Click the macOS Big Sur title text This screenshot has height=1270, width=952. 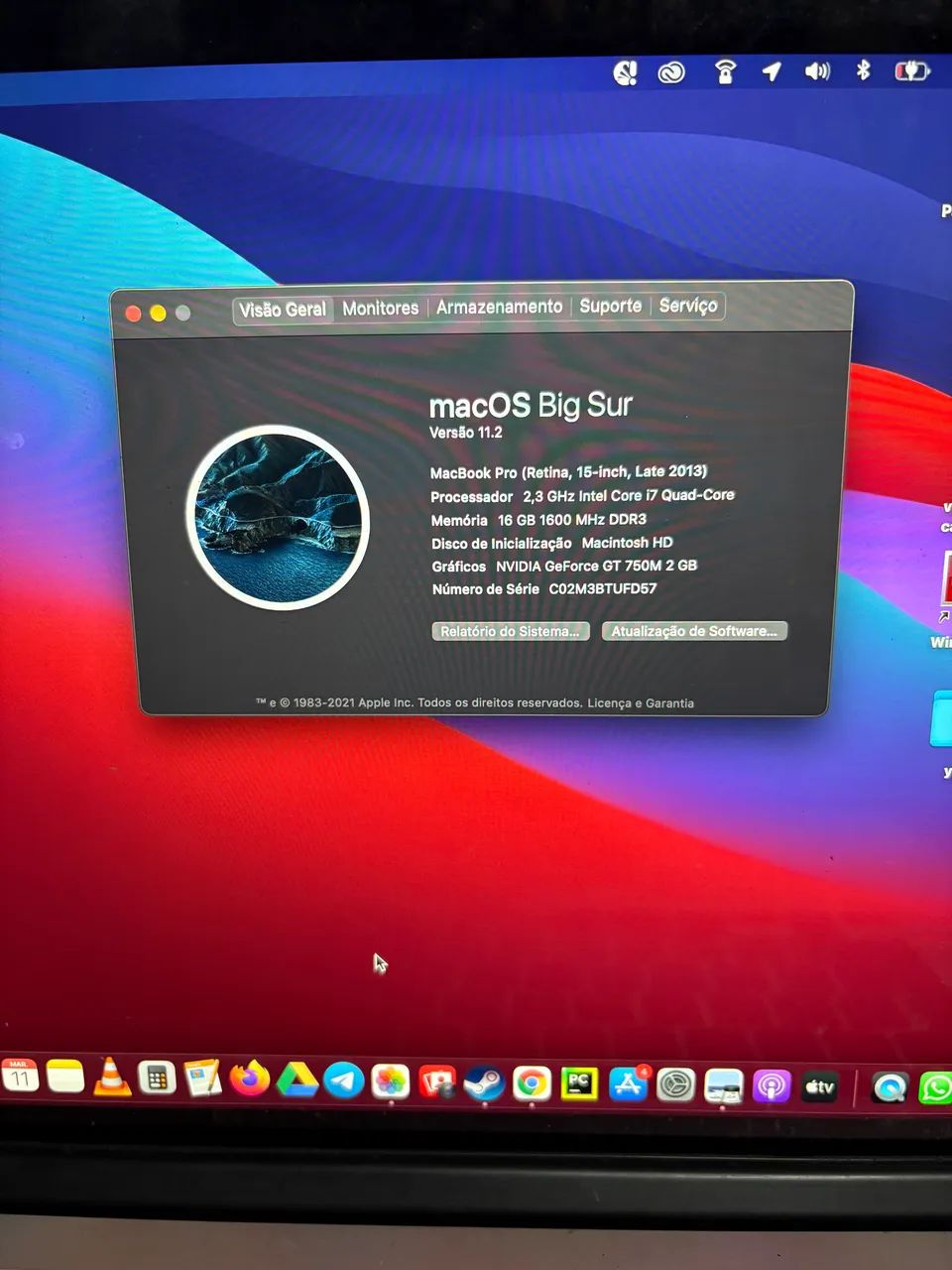tap(531, 405)
